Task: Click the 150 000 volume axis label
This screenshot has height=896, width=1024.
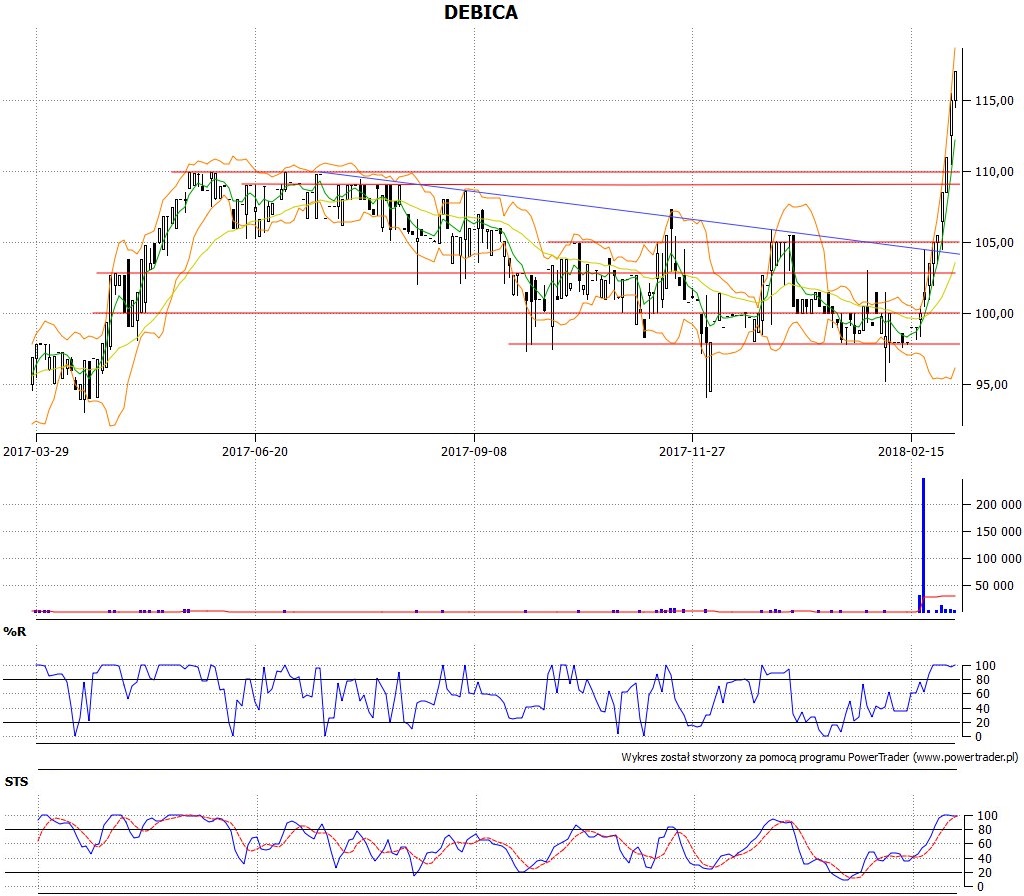Action: tap(999, 532)
